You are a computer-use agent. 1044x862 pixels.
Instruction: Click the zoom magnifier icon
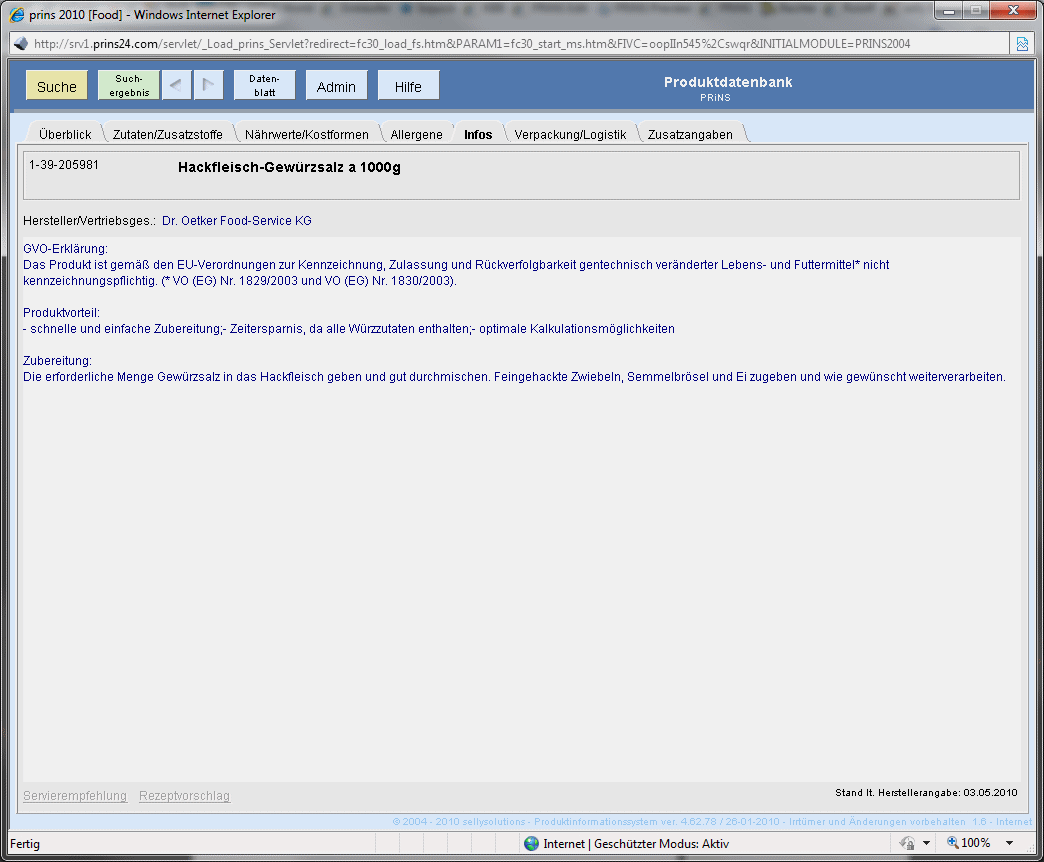tap(952, 844)
